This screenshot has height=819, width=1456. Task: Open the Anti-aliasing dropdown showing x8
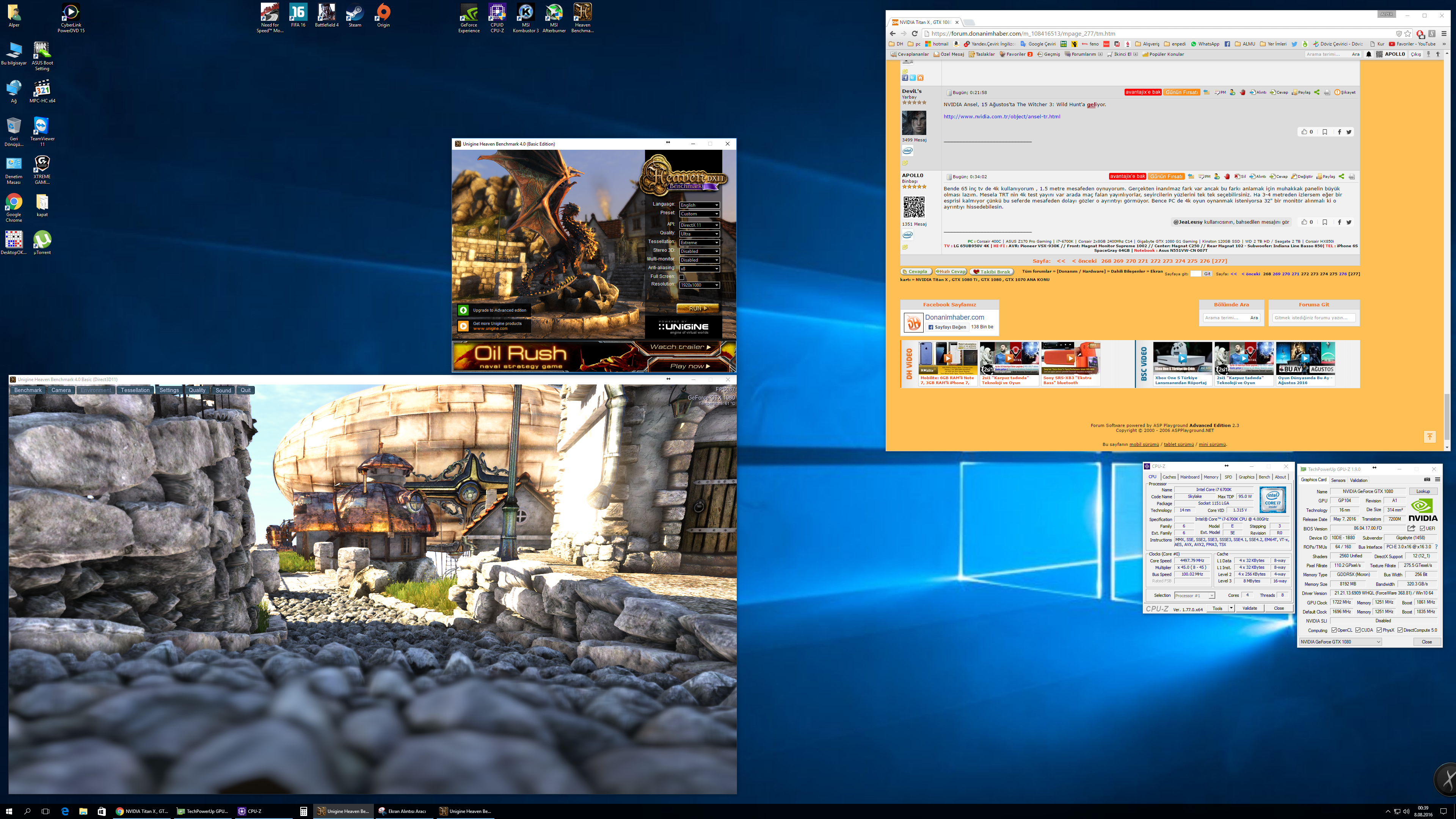point(699,268)
